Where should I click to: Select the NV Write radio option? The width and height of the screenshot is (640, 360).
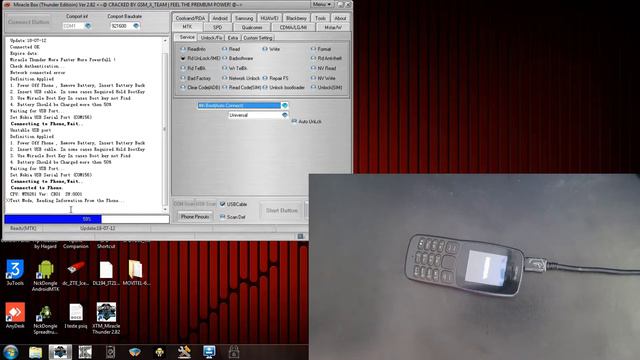click(x=313, y=78)
